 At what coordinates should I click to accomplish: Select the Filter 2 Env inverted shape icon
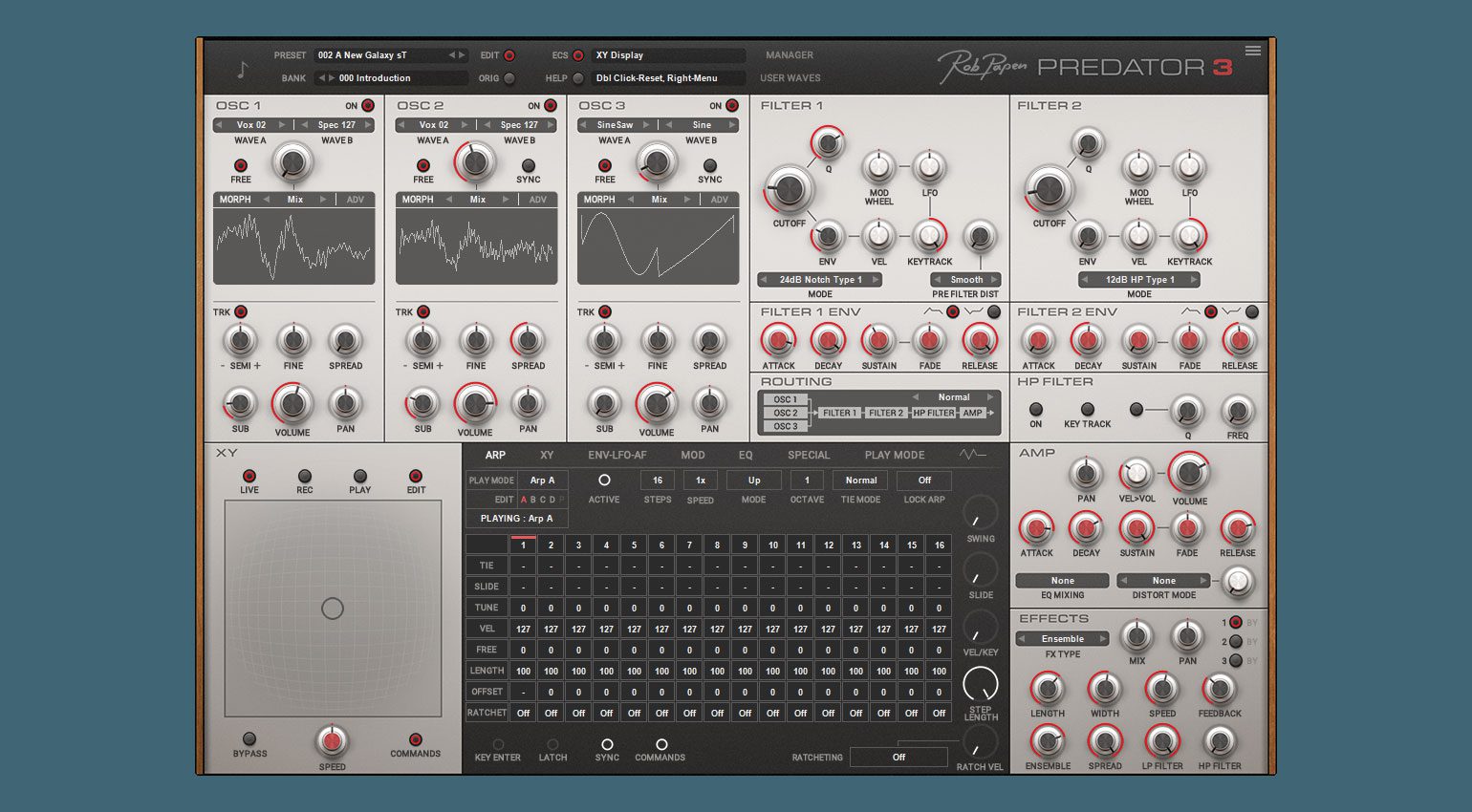[x=1232, y=312]
